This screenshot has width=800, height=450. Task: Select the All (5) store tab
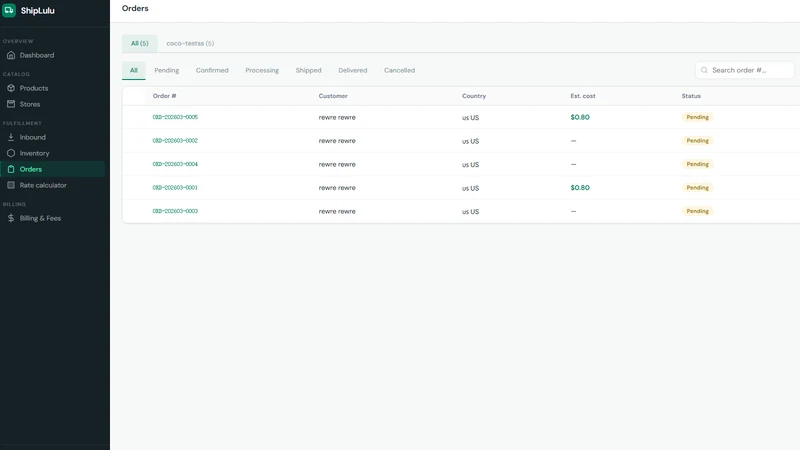139,43
